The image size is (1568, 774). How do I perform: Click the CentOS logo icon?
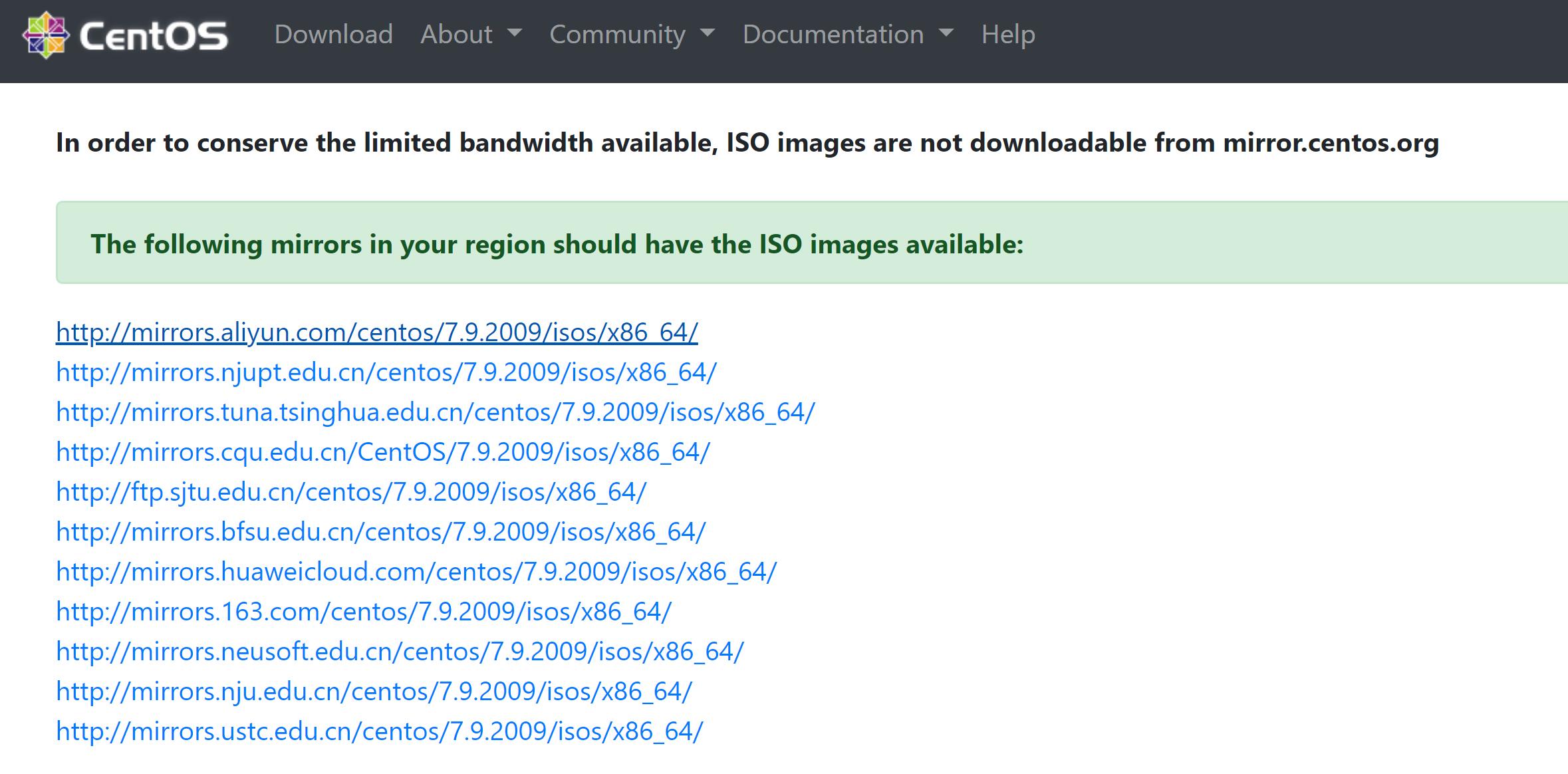45,33
